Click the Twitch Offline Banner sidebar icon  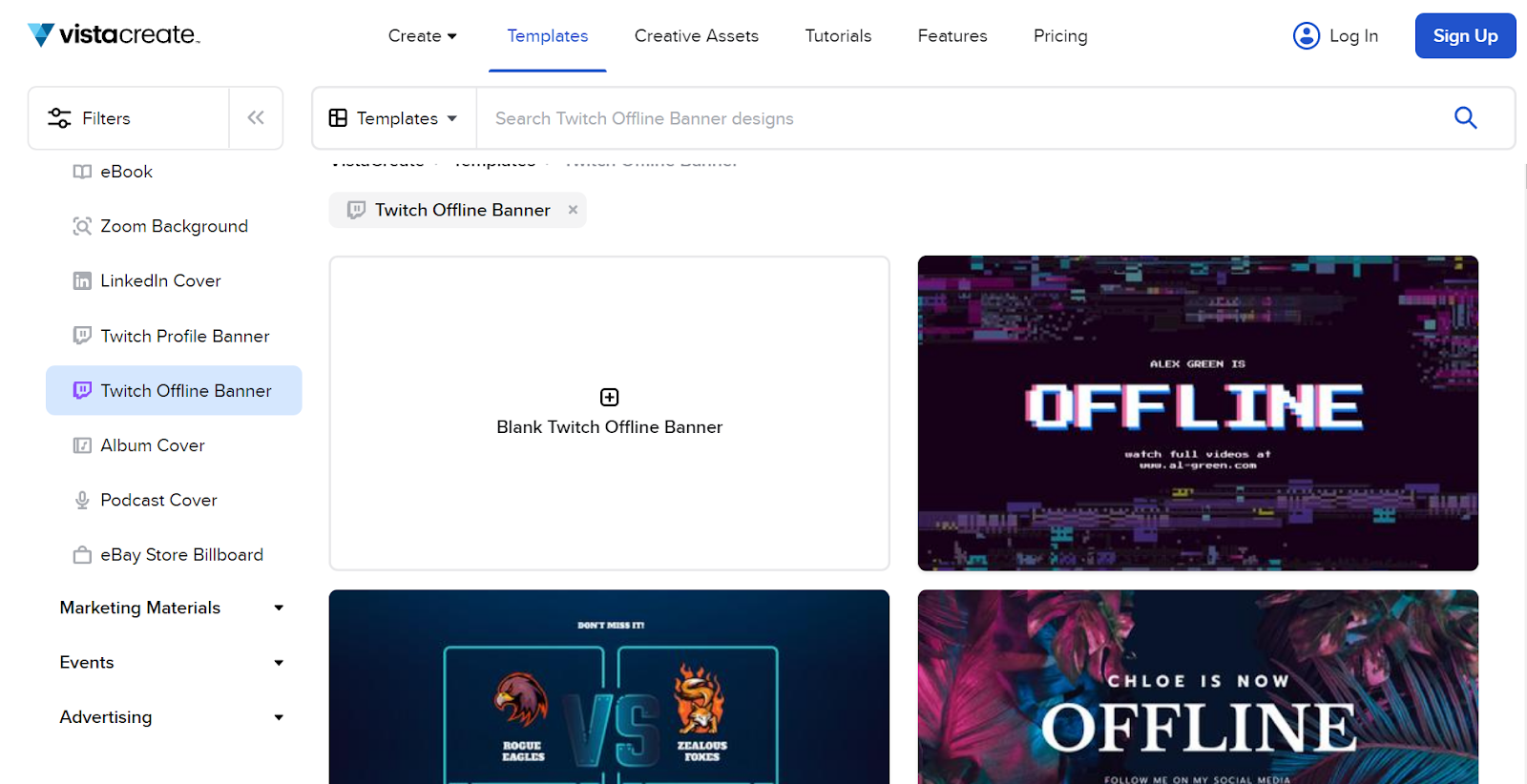pyautogui.click(x=82, y=390)
